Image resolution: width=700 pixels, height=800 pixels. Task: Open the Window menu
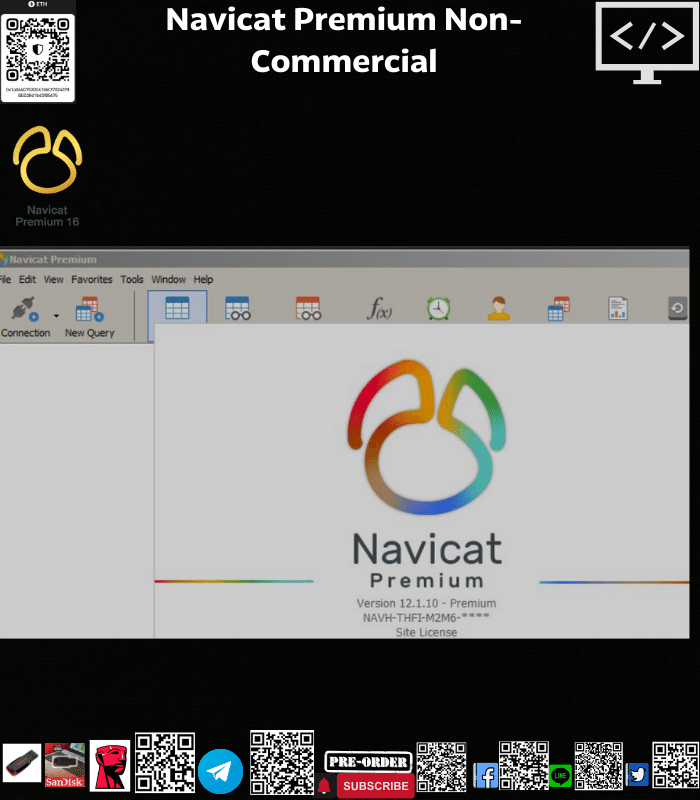[168, 280]
